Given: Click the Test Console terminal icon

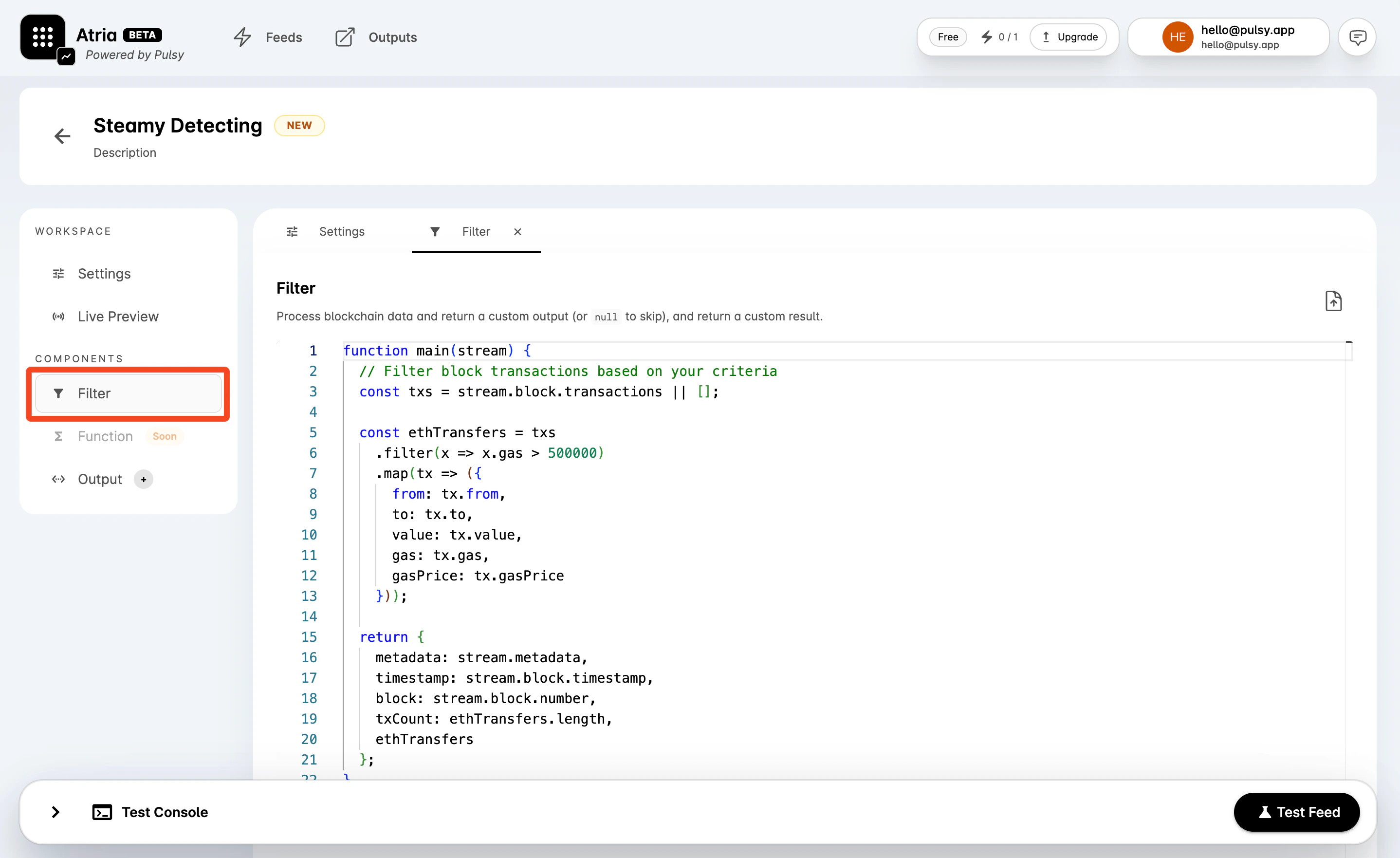Looking at the screenshot, I should coord(102,813).
